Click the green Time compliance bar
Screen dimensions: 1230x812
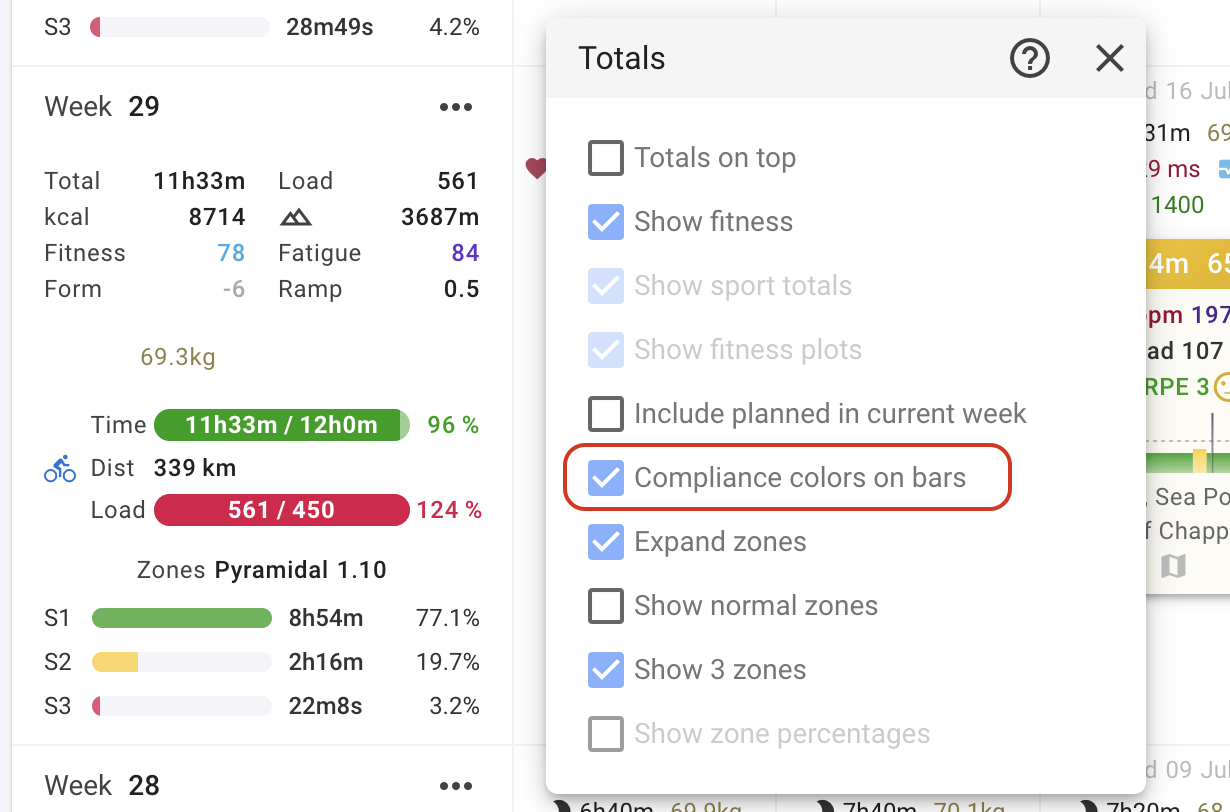click(281, 425)
